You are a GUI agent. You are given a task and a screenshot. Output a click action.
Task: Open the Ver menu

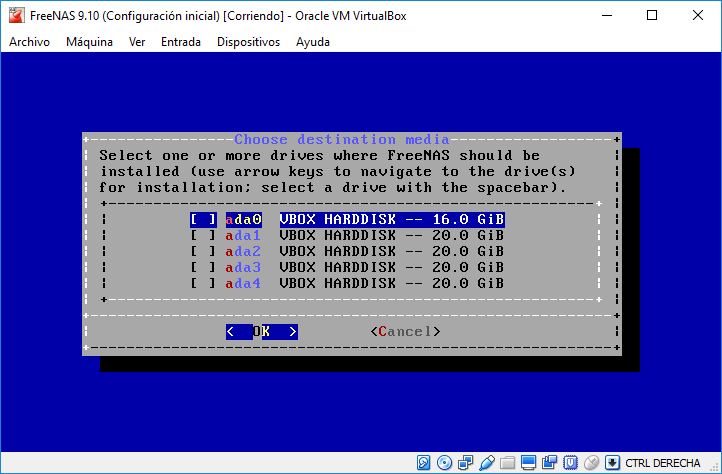(137, 42)
